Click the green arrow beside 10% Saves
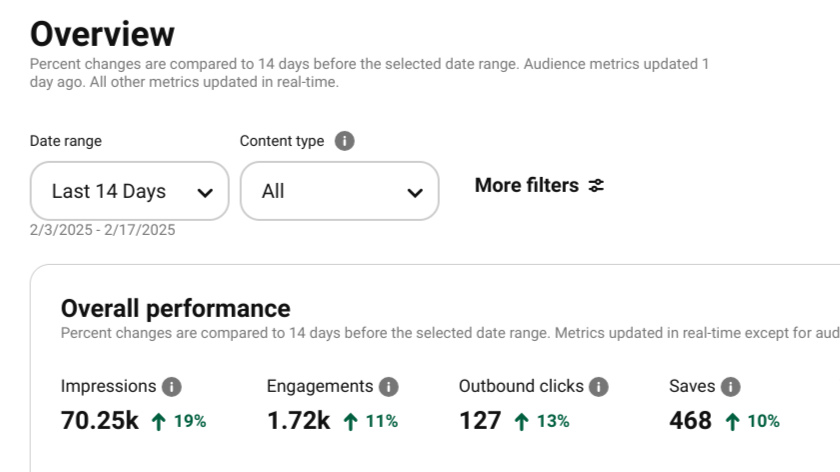 click(732, 422)
